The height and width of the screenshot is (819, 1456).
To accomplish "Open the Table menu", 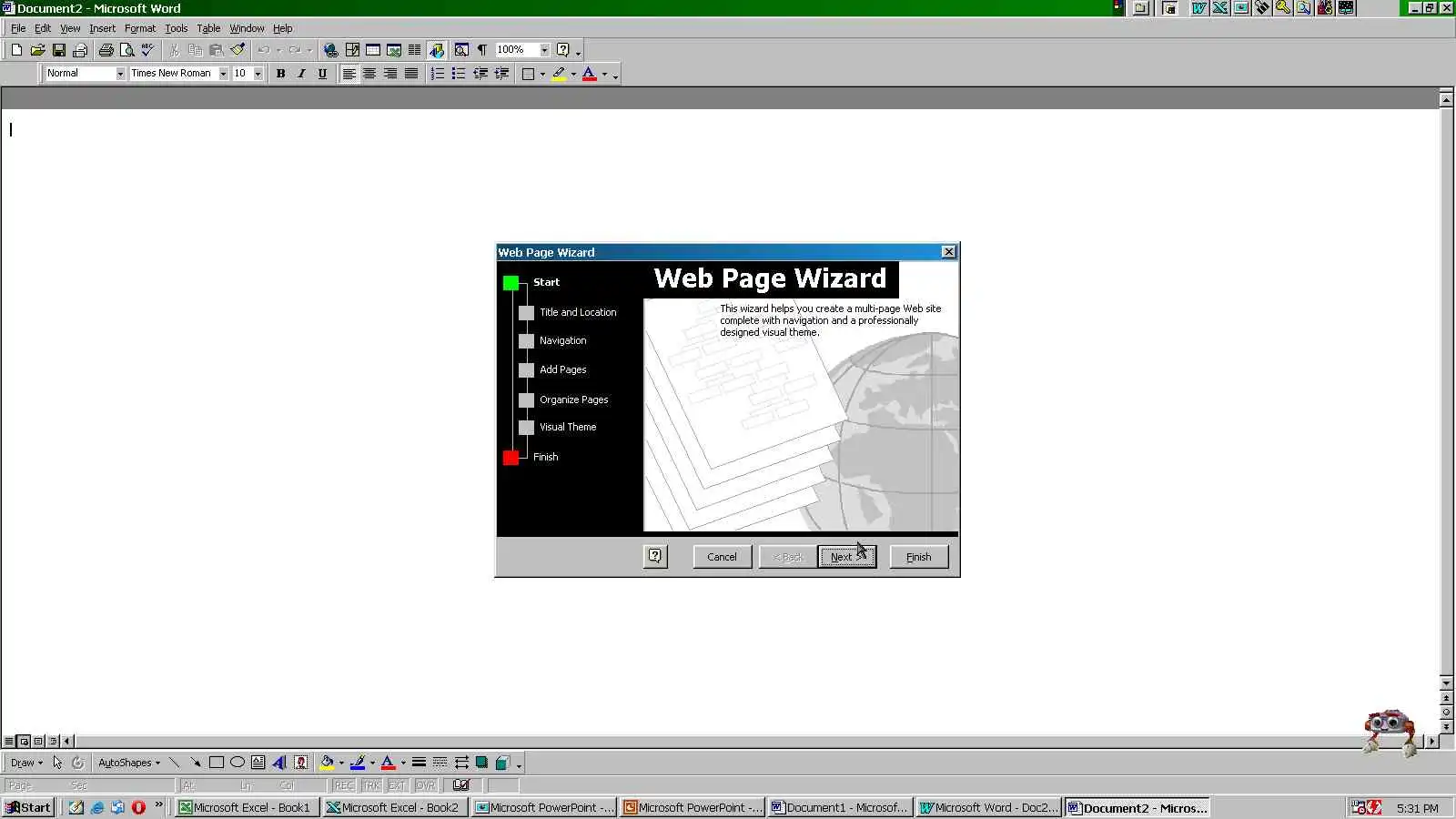I will [x=208, y=28].
